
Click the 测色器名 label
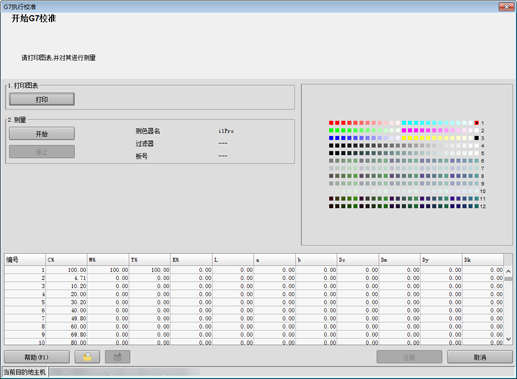pos(148,131)
